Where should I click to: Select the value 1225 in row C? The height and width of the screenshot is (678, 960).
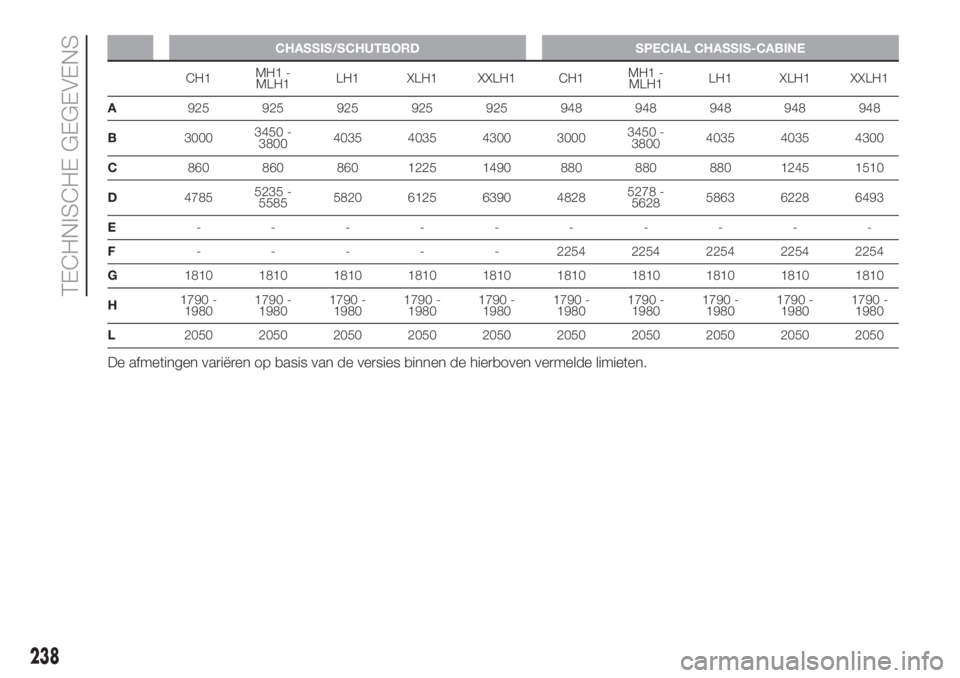422,168
